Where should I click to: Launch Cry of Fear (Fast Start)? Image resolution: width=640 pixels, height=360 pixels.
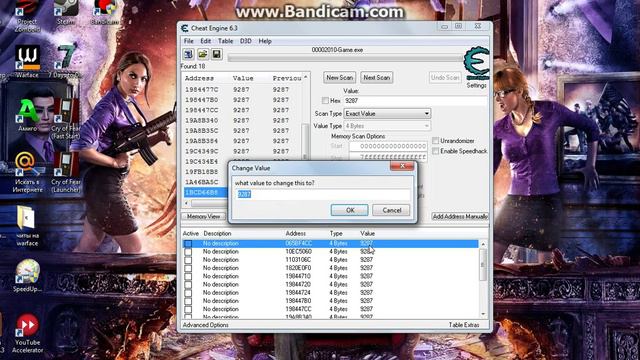click(x=65, y=118)
